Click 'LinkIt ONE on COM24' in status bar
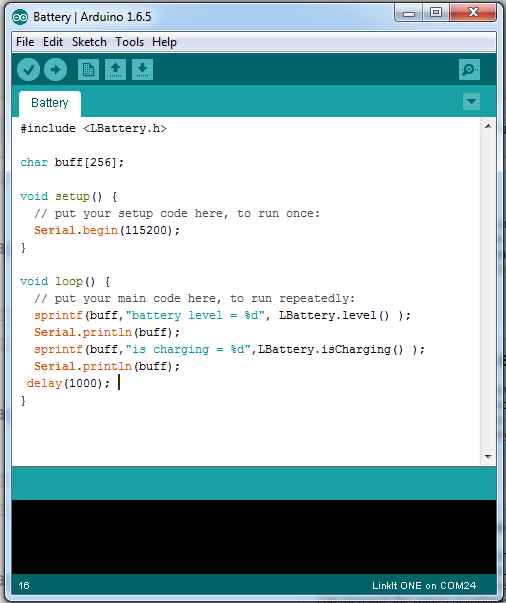 [424, 585]
